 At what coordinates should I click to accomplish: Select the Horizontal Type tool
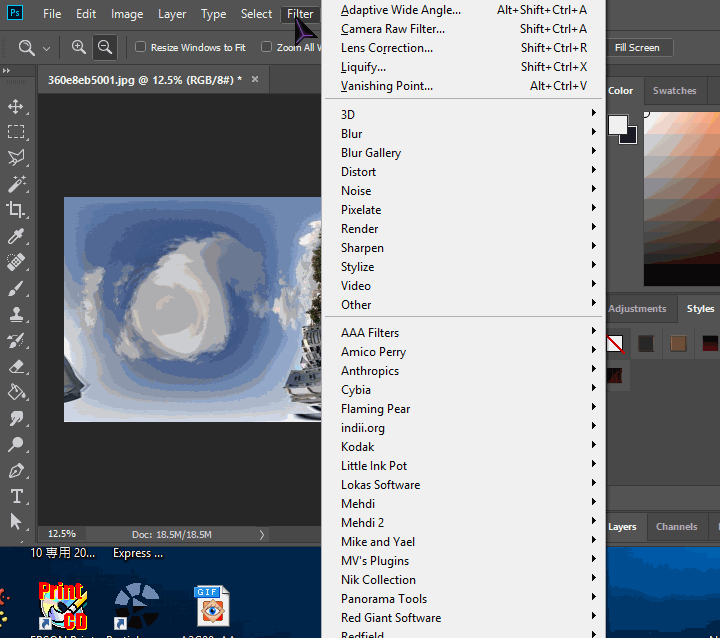click(16, 497)
